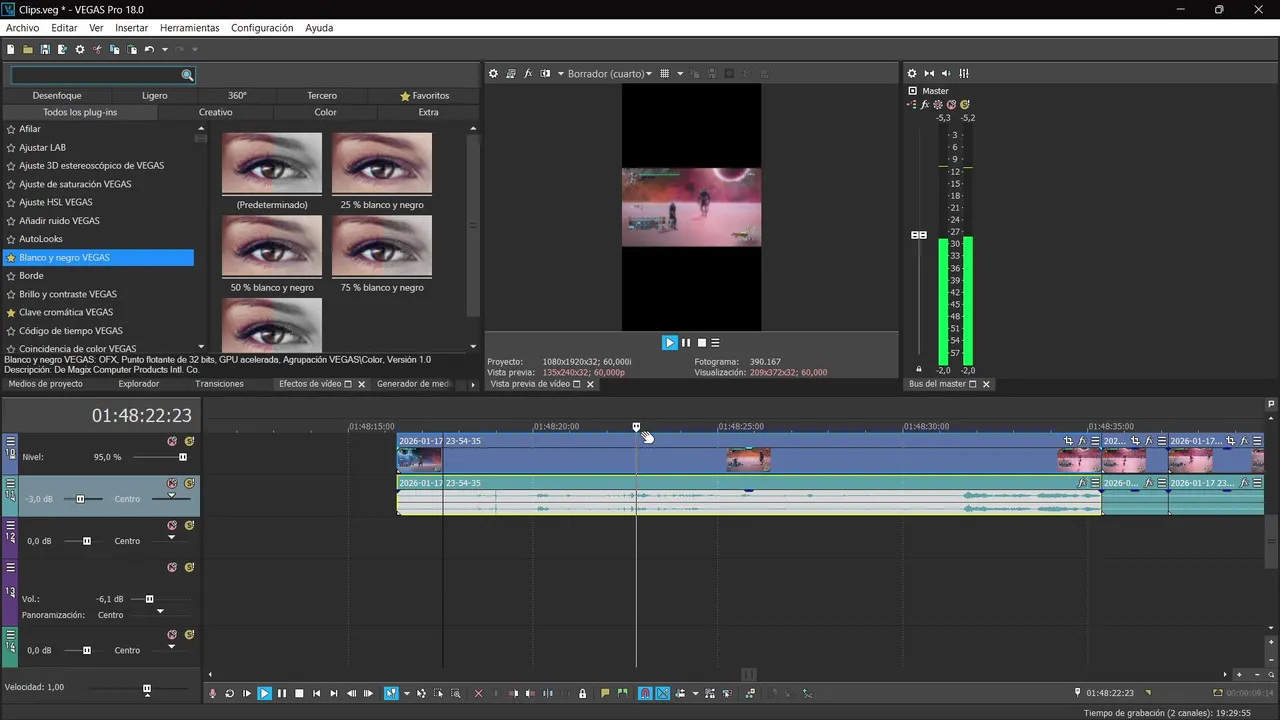The image size is (1280, 720).
Task: Open the edit tool dropdown arrow in the timeline toolbar
Action: point(406,693)
